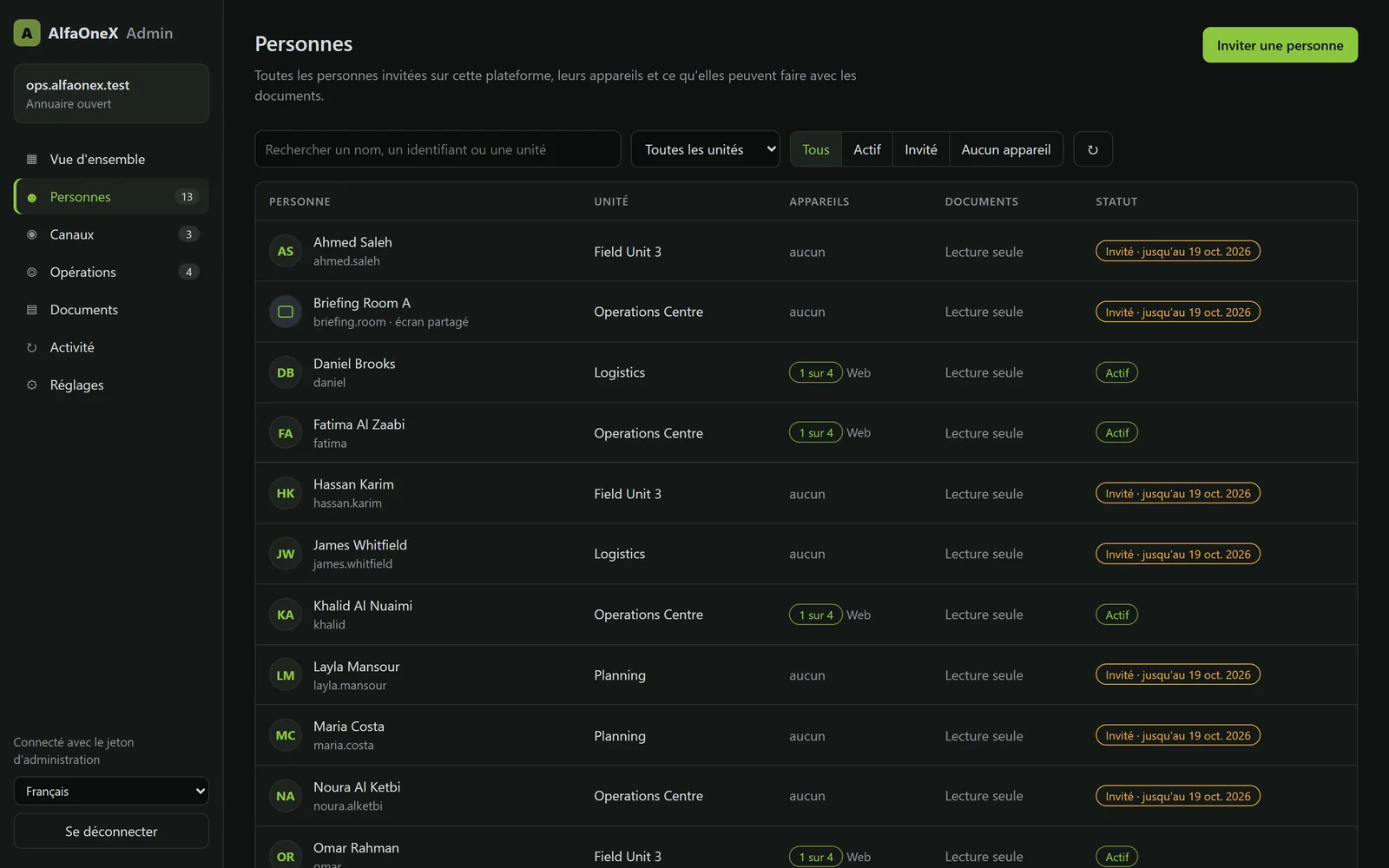
Task: Click the search name or unit field
Action: click(x=438, y=149)
